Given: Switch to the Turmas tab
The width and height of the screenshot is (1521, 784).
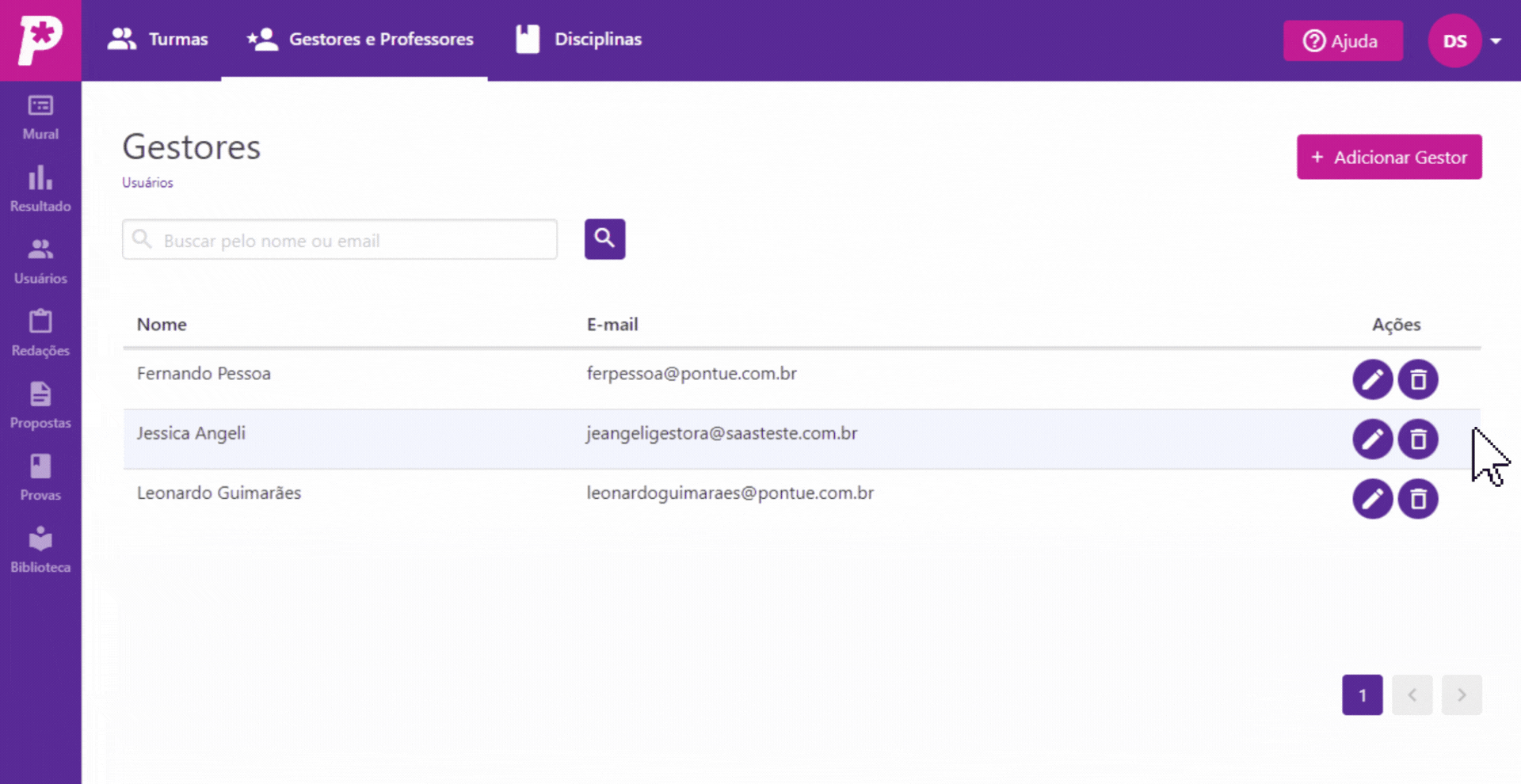Looking at the screenshot, I should 158,40.
